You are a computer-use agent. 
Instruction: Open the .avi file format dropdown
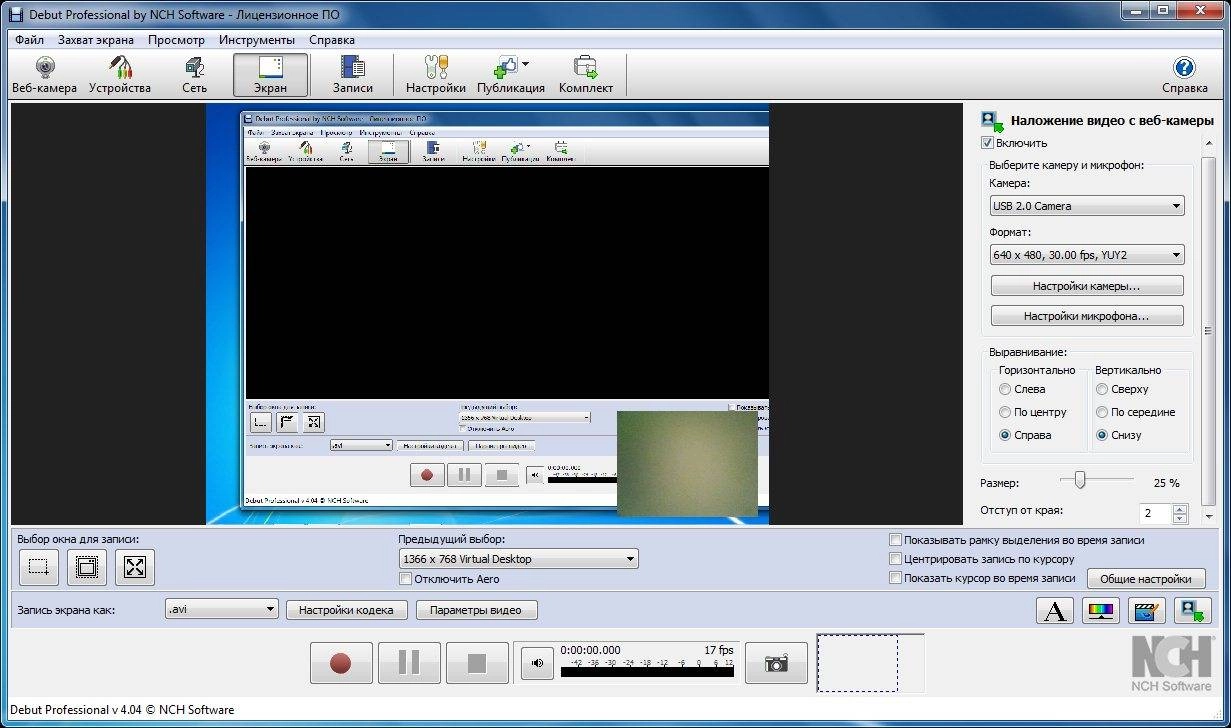(x=221, y=609)
